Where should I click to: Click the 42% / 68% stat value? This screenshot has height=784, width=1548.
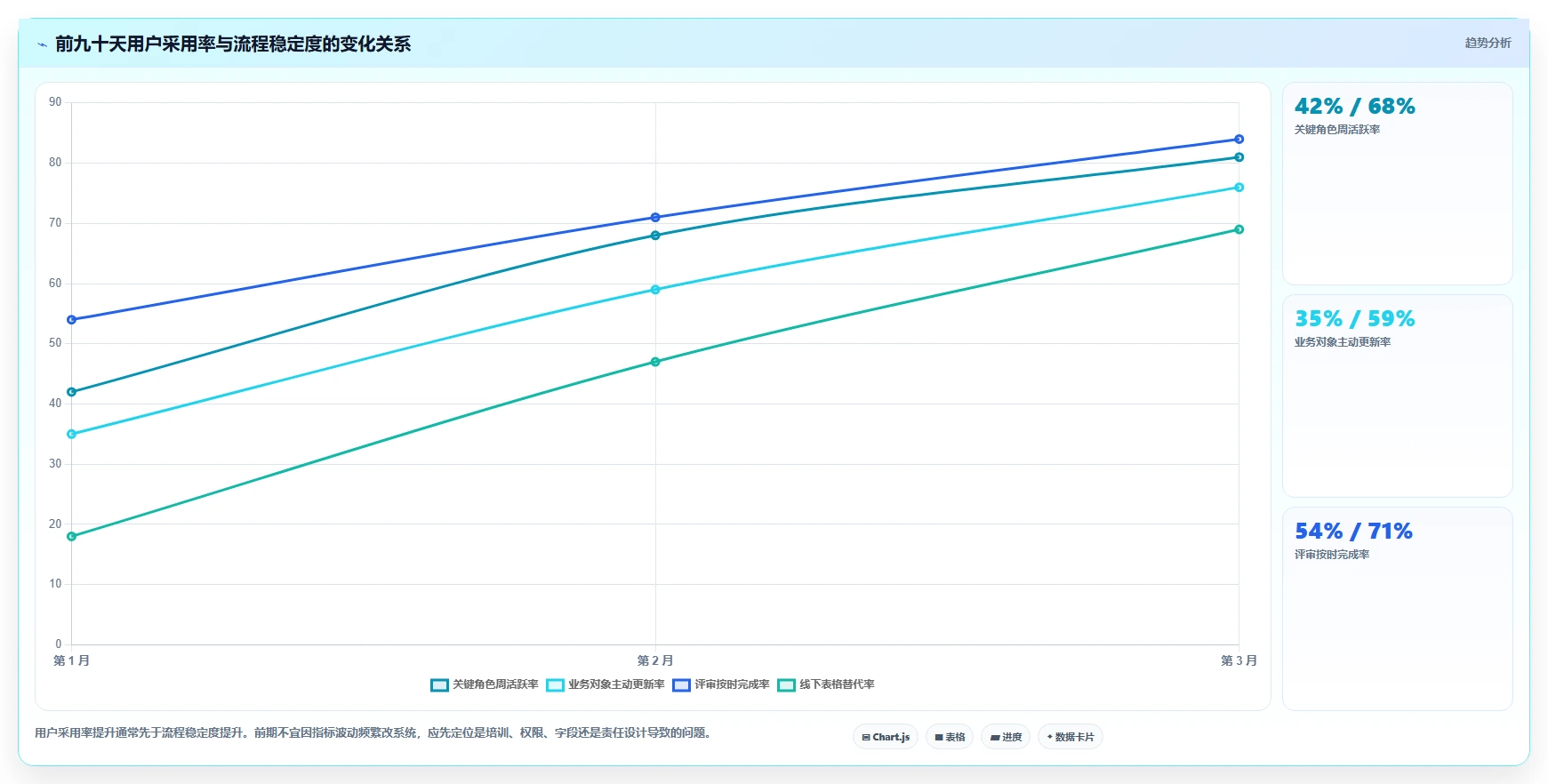[1354, 107]
